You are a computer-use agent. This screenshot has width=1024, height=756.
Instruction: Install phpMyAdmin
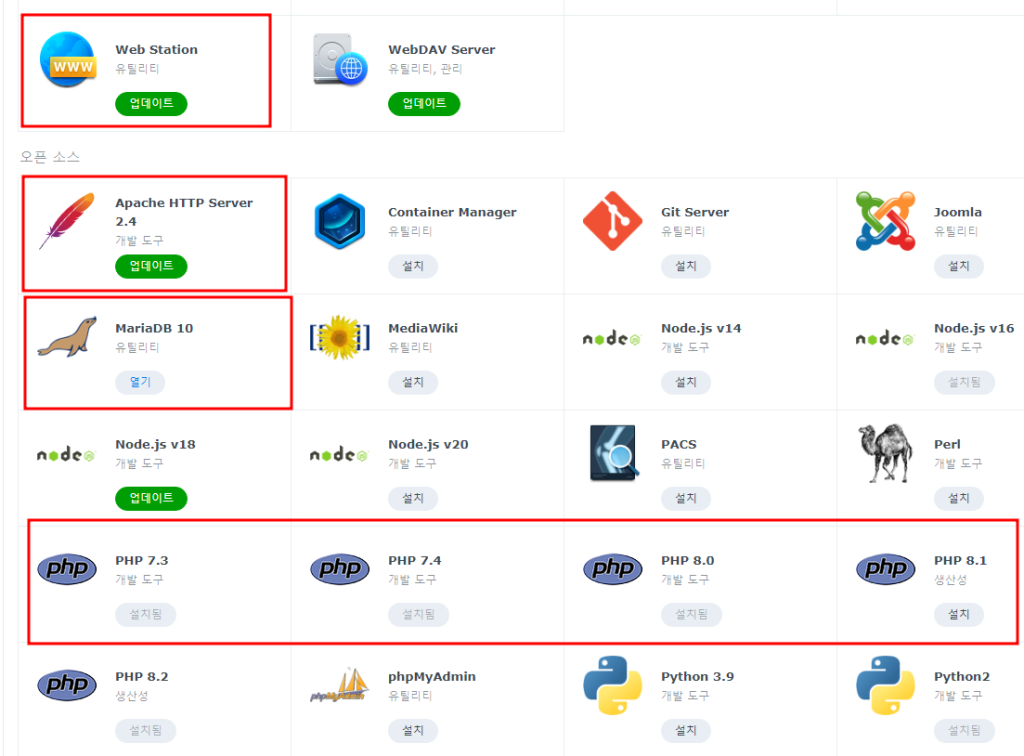(413, 731)
